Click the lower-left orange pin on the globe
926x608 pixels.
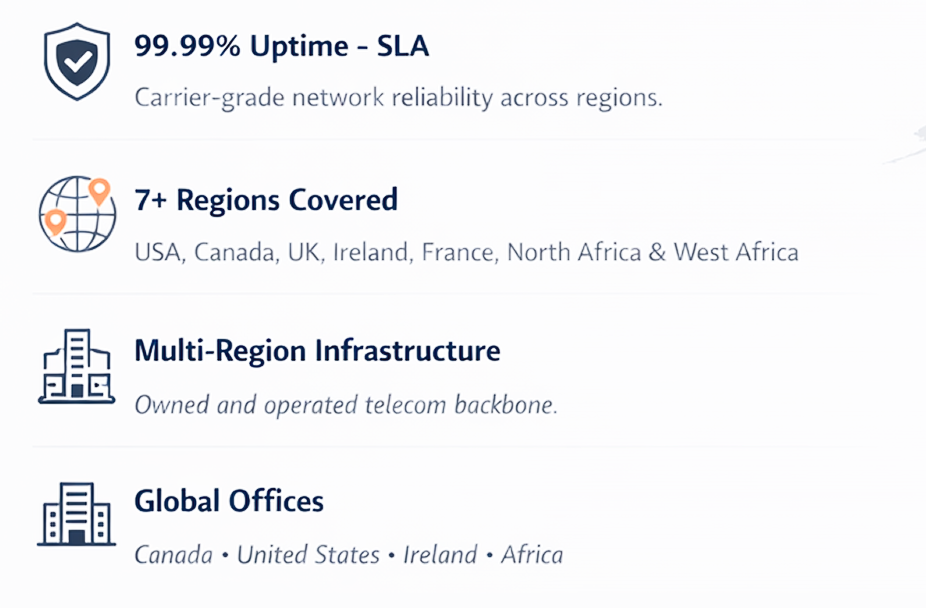pyautogui.click(x=56, y=221)
